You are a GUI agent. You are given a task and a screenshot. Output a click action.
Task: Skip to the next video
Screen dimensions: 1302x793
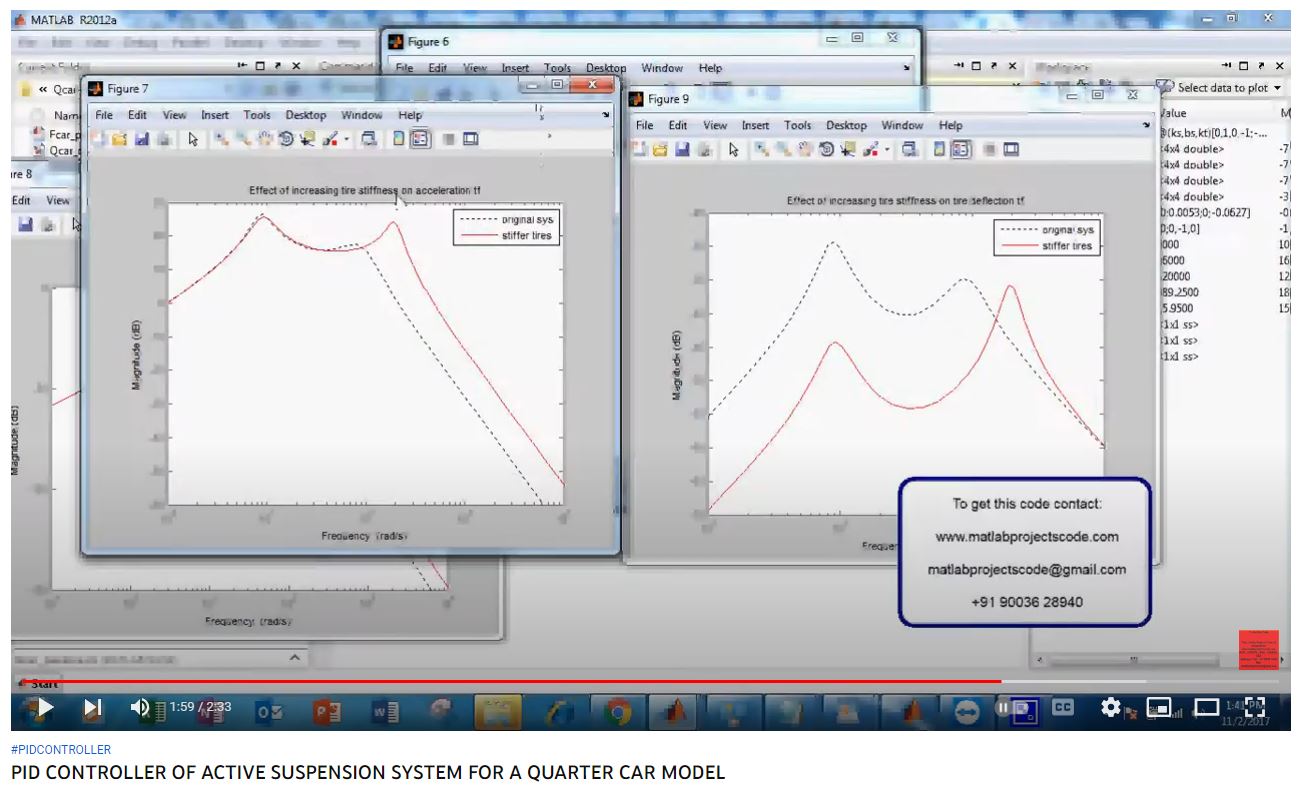click(92, 707)
